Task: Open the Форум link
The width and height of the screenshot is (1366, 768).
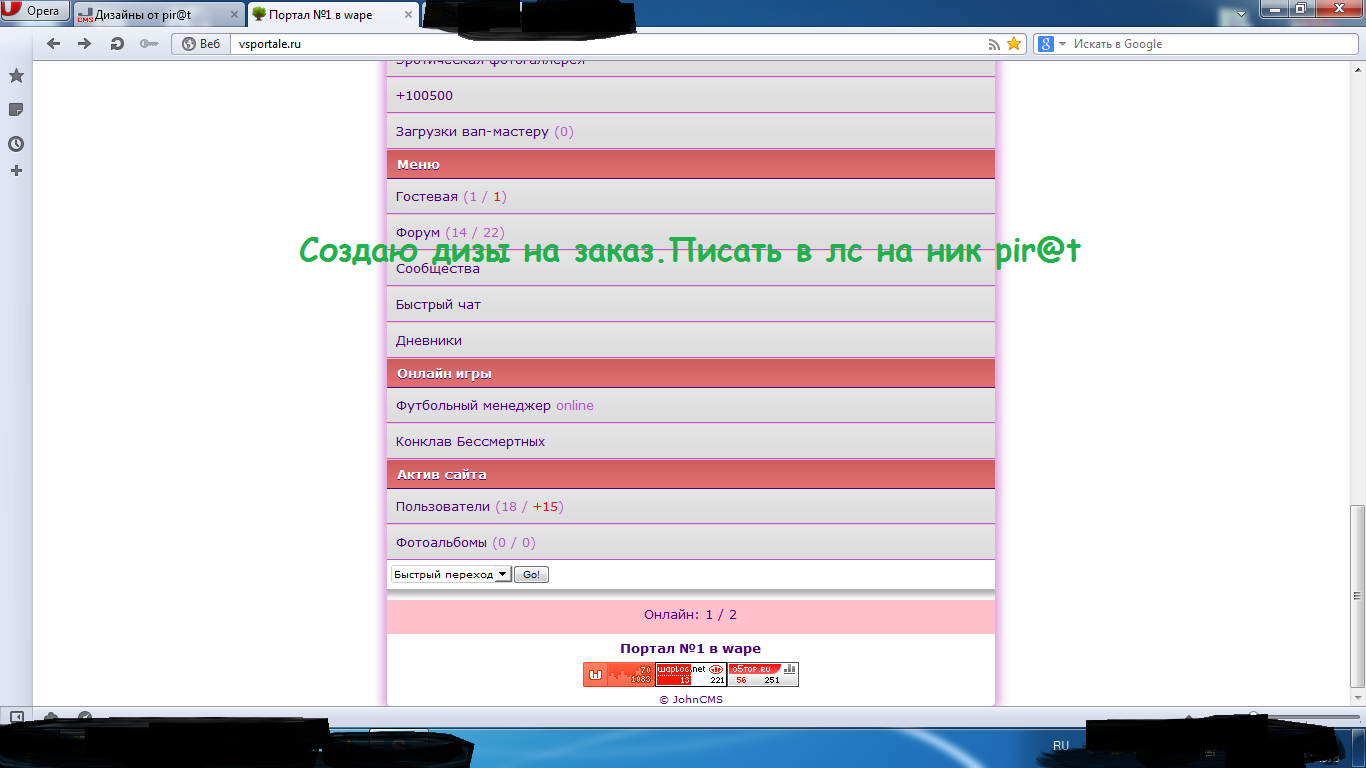Action: pos(418,233)
